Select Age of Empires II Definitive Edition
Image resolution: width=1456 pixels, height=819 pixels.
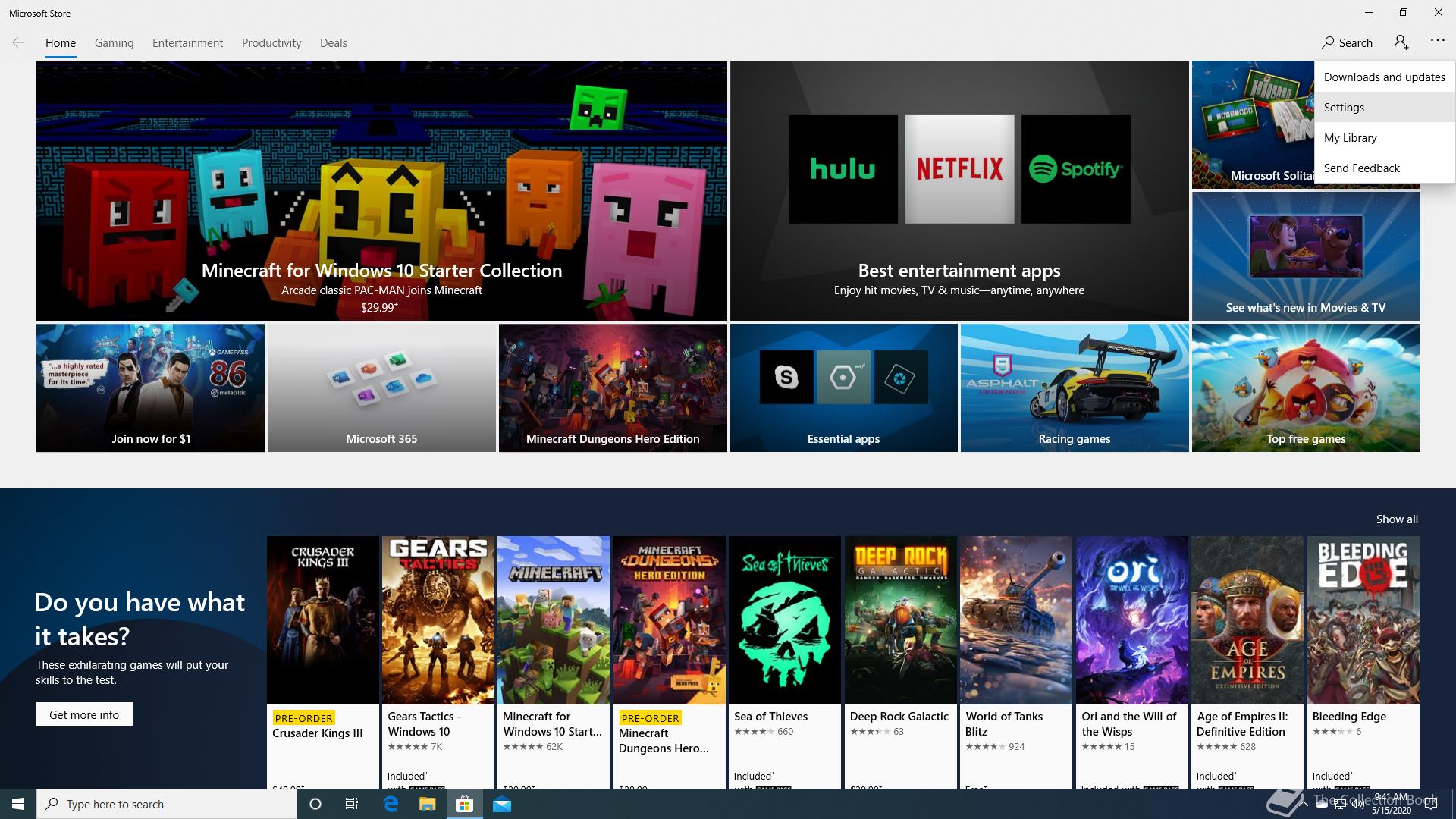(x=1247, y=662)
